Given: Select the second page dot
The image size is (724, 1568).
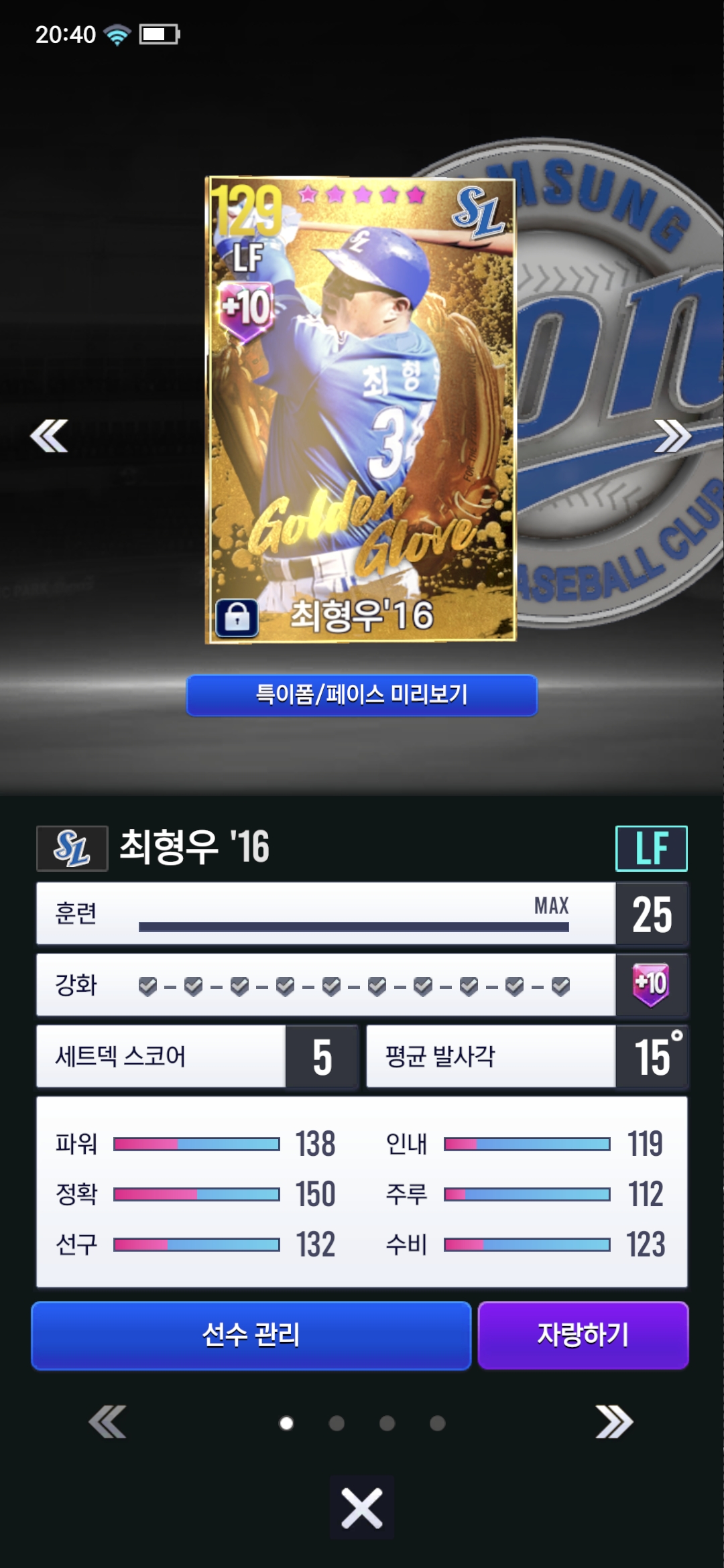Looking at the screenshot, I should 337,1423.
